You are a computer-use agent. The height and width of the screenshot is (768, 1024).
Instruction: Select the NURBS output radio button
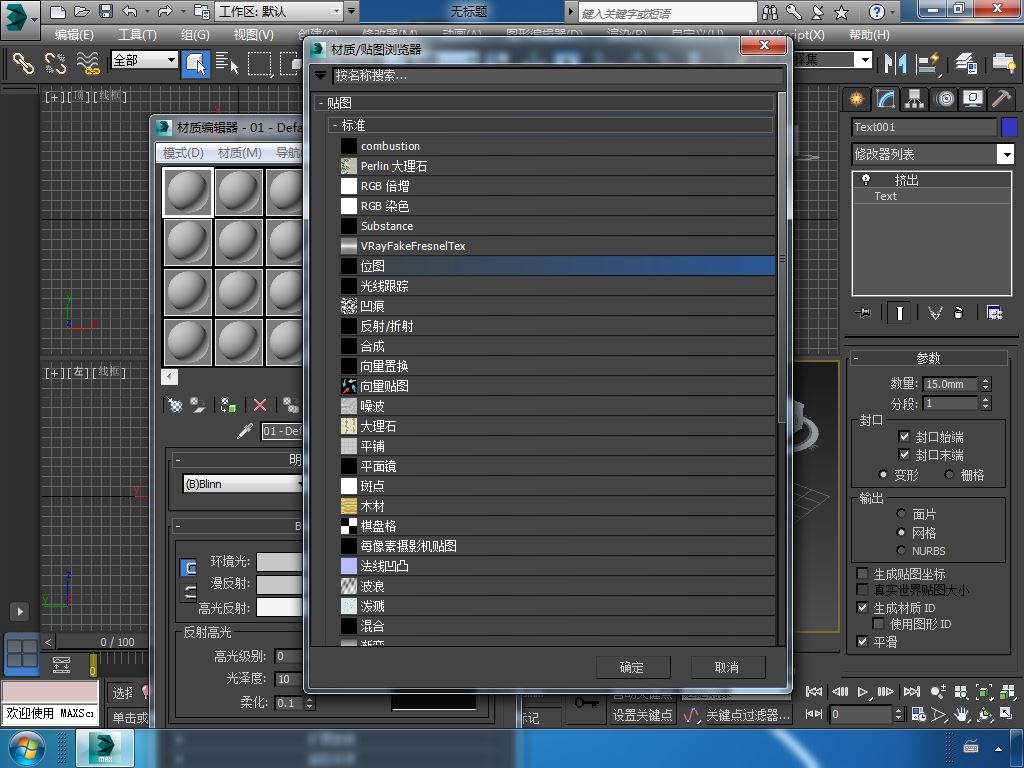click(901, 550)
